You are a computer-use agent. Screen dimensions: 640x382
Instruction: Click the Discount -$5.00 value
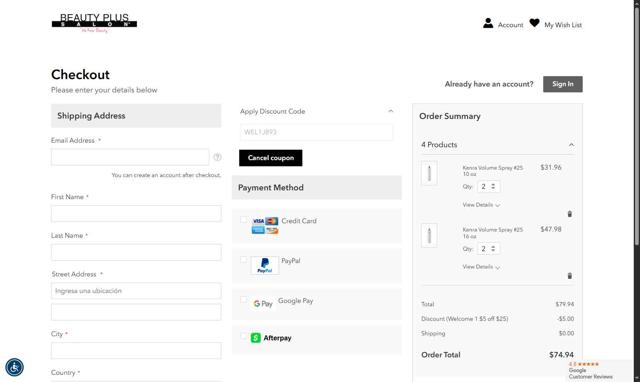coord(566,319)
